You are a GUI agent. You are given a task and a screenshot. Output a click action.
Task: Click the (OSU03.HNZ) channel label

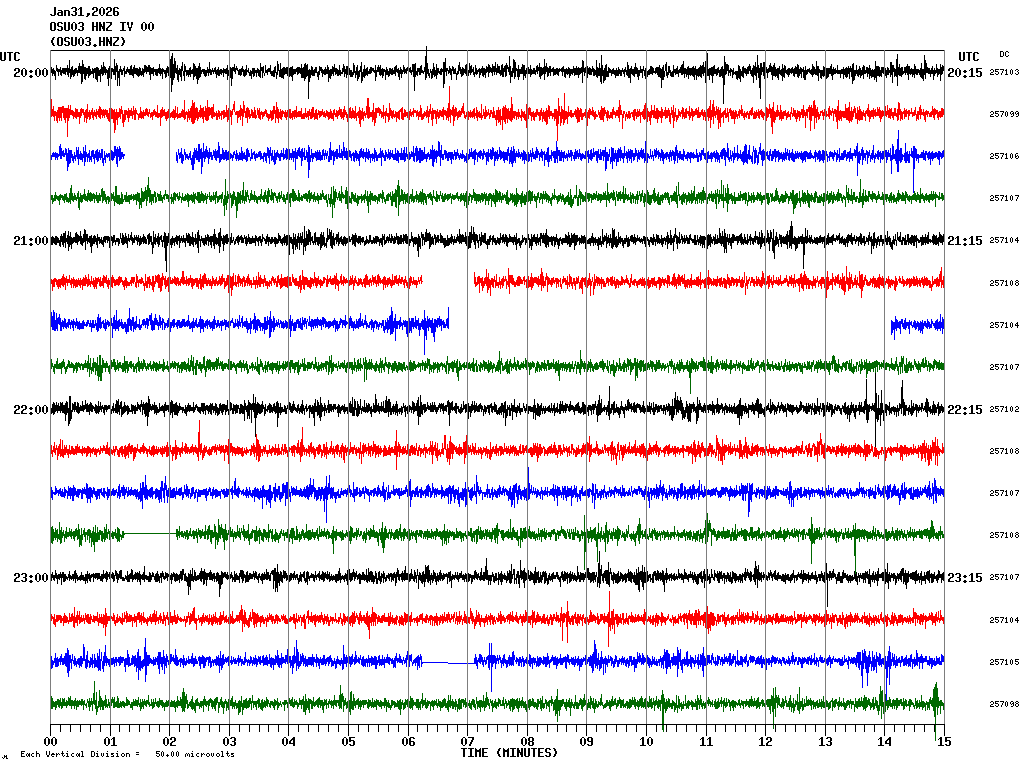click(88, 42)
